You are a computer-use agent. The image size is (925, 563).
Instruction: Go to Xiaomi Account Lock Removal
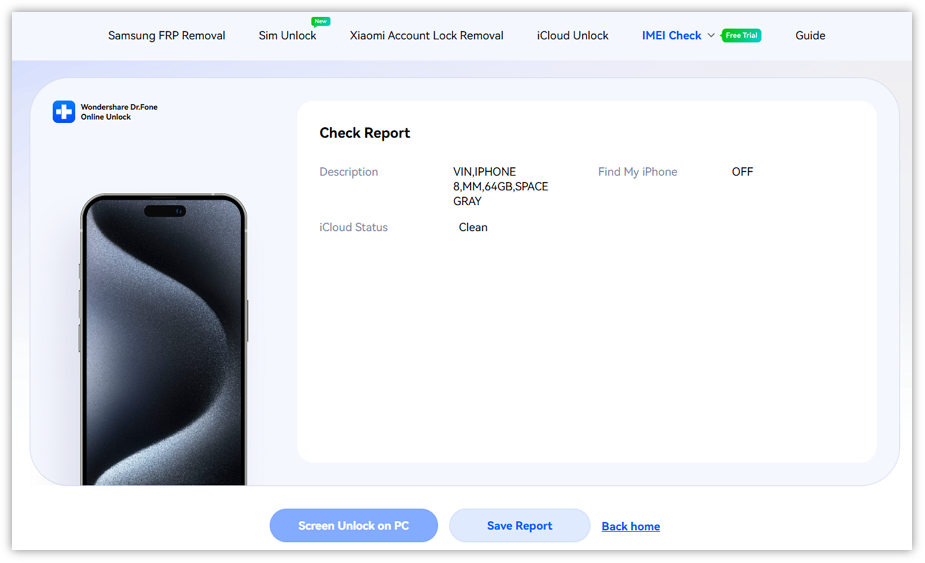click(427, 35)
